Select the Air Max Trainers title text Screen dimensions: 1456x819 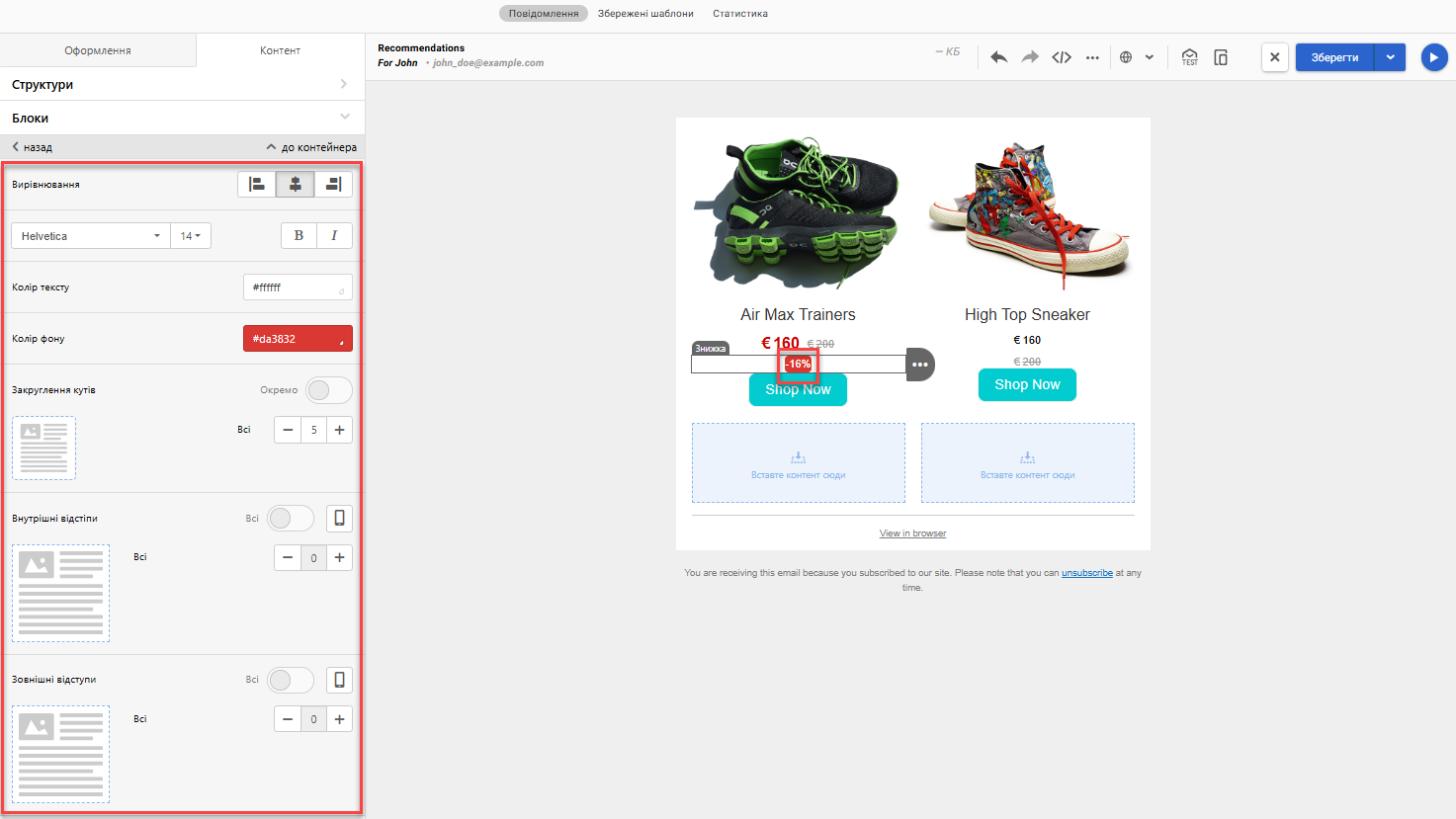[798, 315]
